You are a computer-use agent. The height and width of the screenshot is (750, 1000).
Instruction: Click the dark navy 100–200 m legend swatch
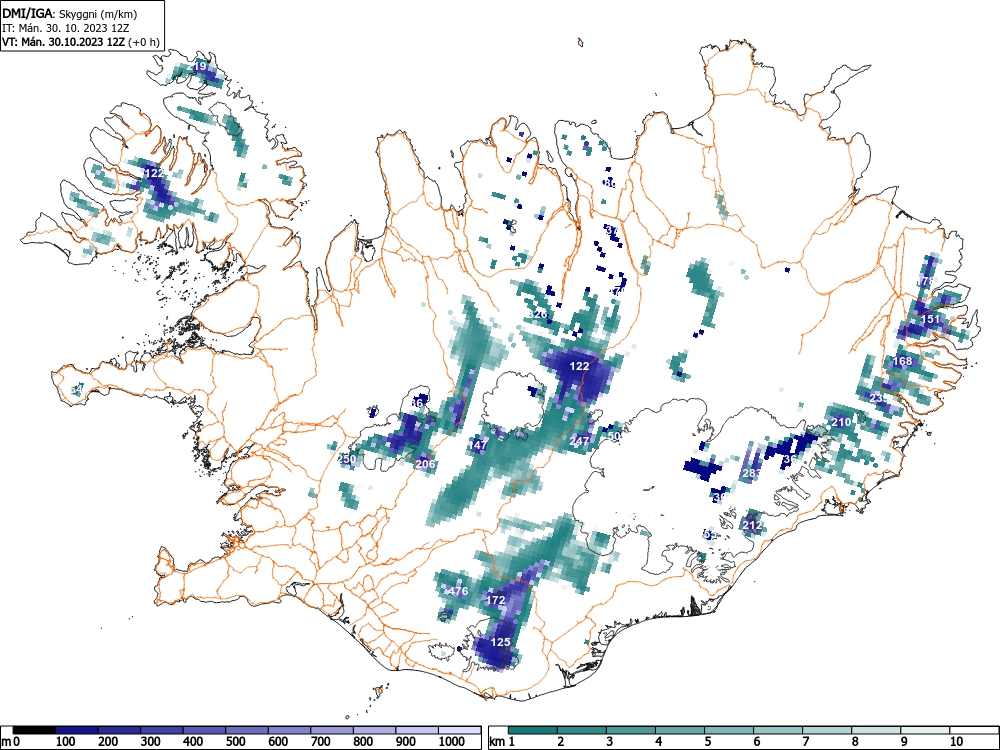pos(77,730)
